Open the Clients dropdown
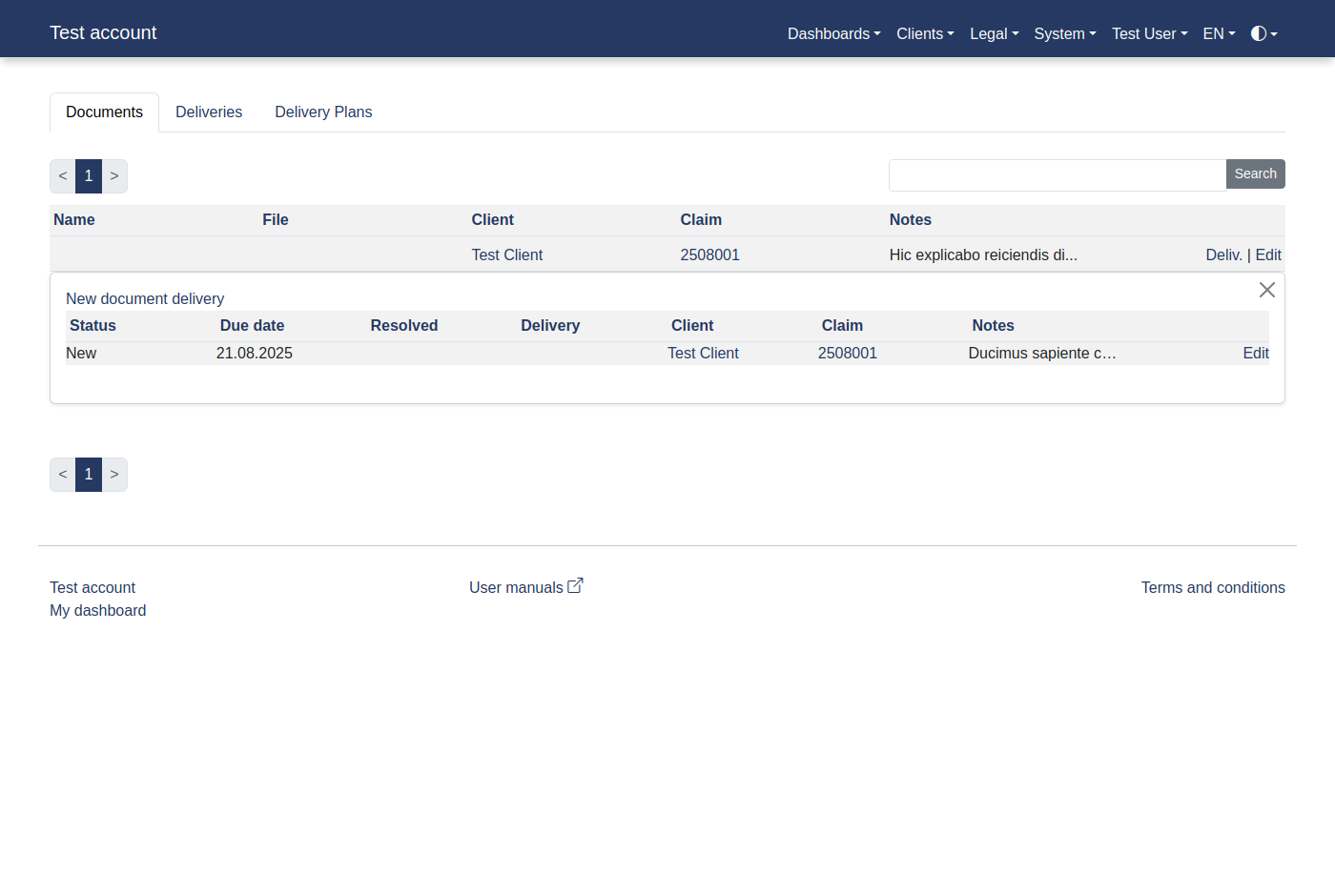1335x896 pixels. click(923, 34)
